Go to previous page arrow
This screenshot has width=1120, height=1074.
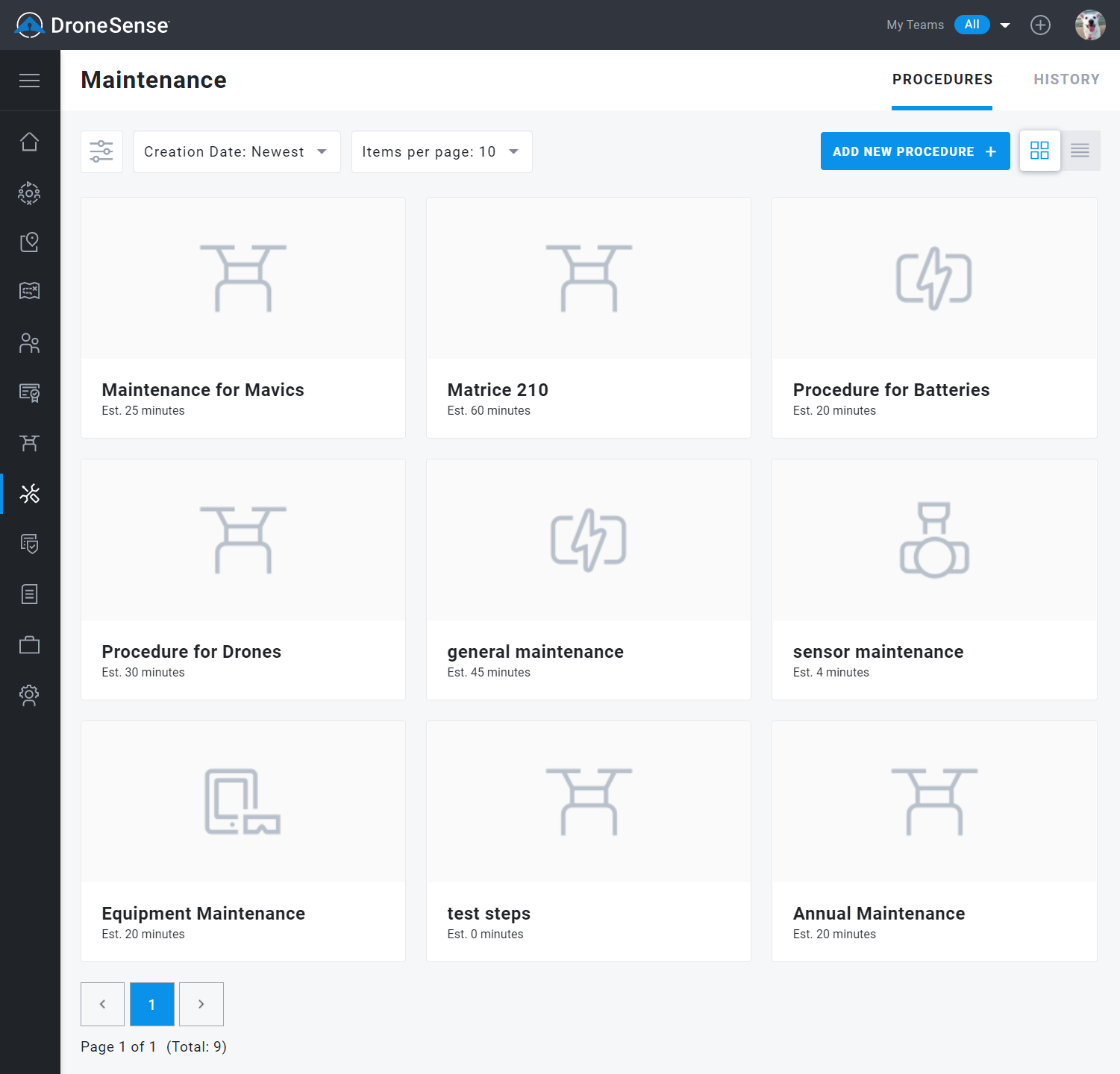pos(102,1004)
